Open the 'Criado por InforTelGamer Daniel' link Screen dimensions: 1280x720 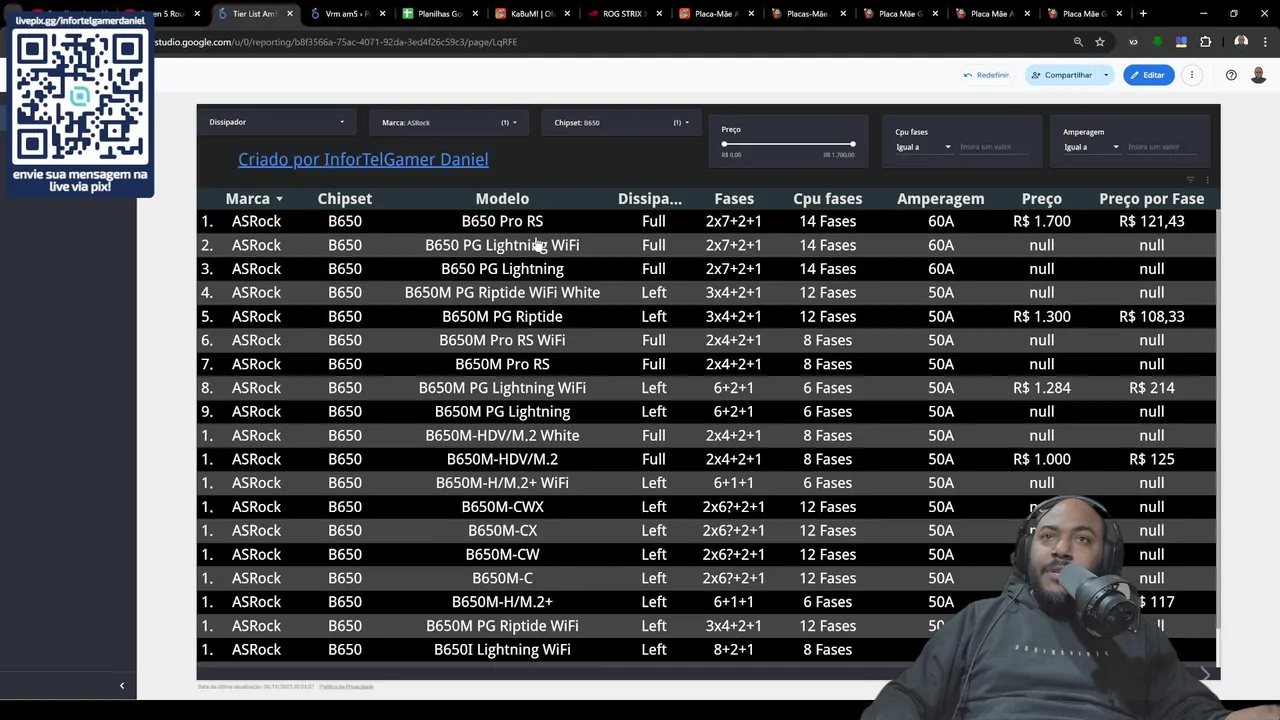pos(363,159)
